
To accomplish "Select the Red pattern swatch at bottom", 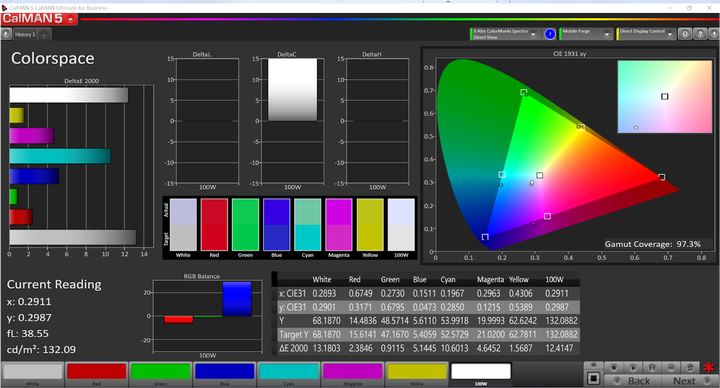I will (96, 371).
